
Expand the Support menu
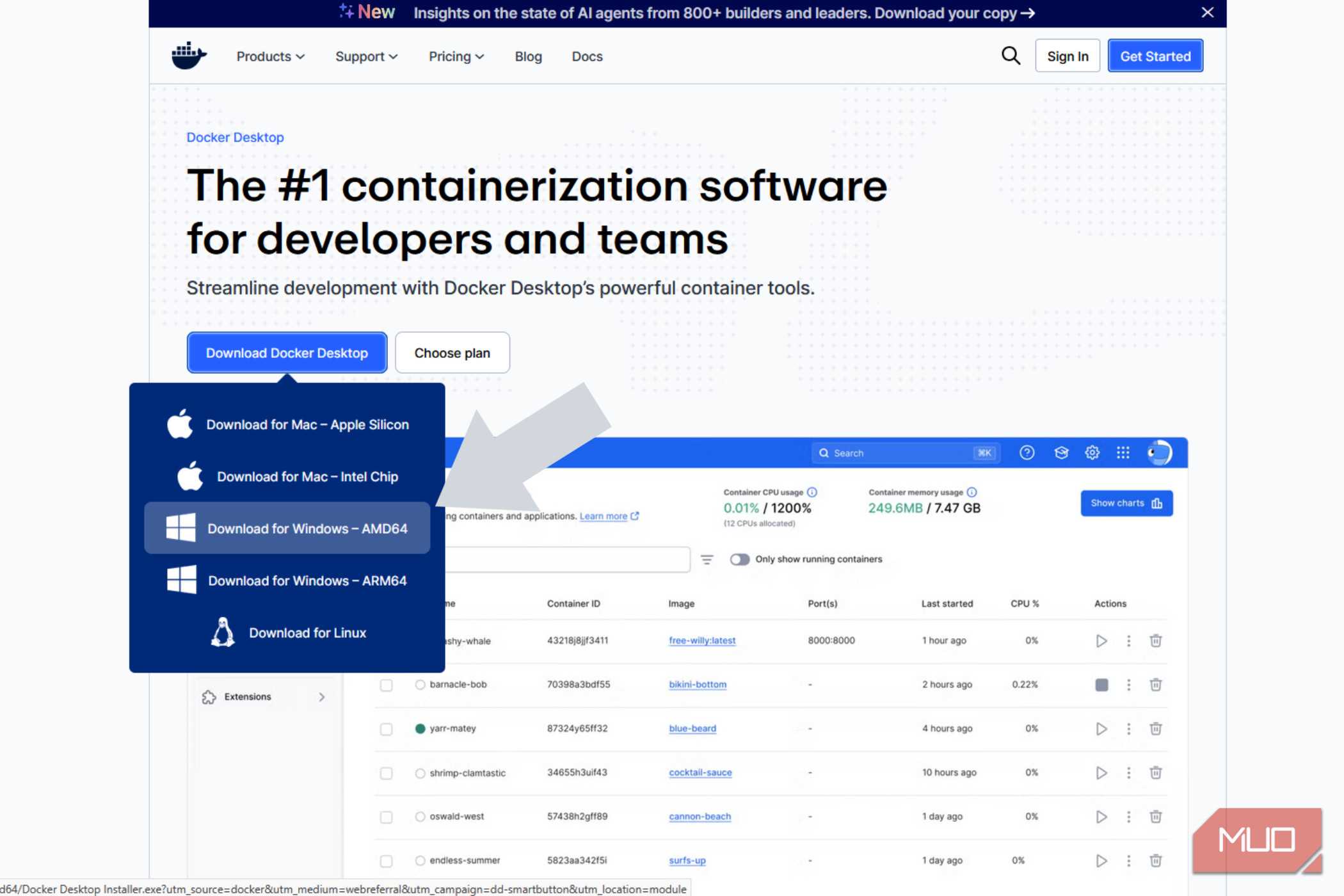(x=367, y=56)
